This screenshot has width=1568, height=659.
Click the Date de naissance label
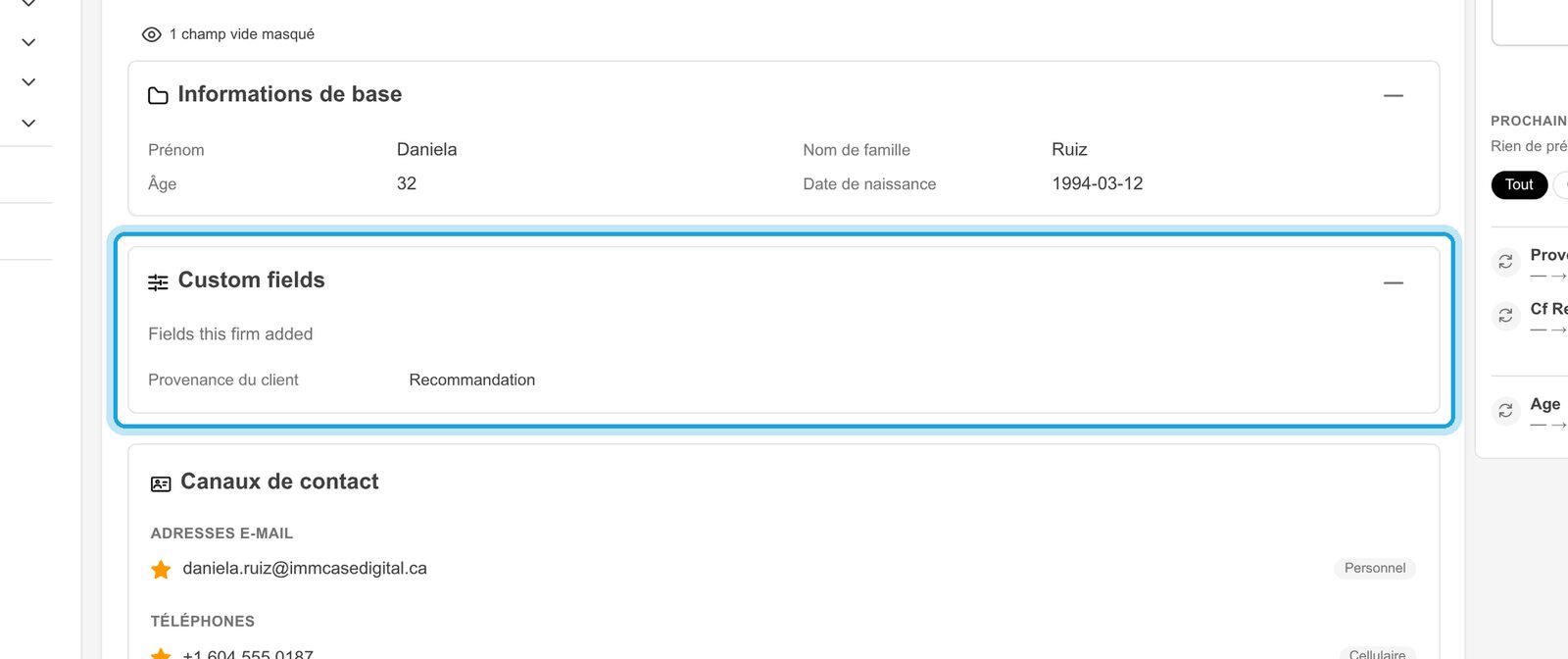pyautogui.click(x=869, y=183)
